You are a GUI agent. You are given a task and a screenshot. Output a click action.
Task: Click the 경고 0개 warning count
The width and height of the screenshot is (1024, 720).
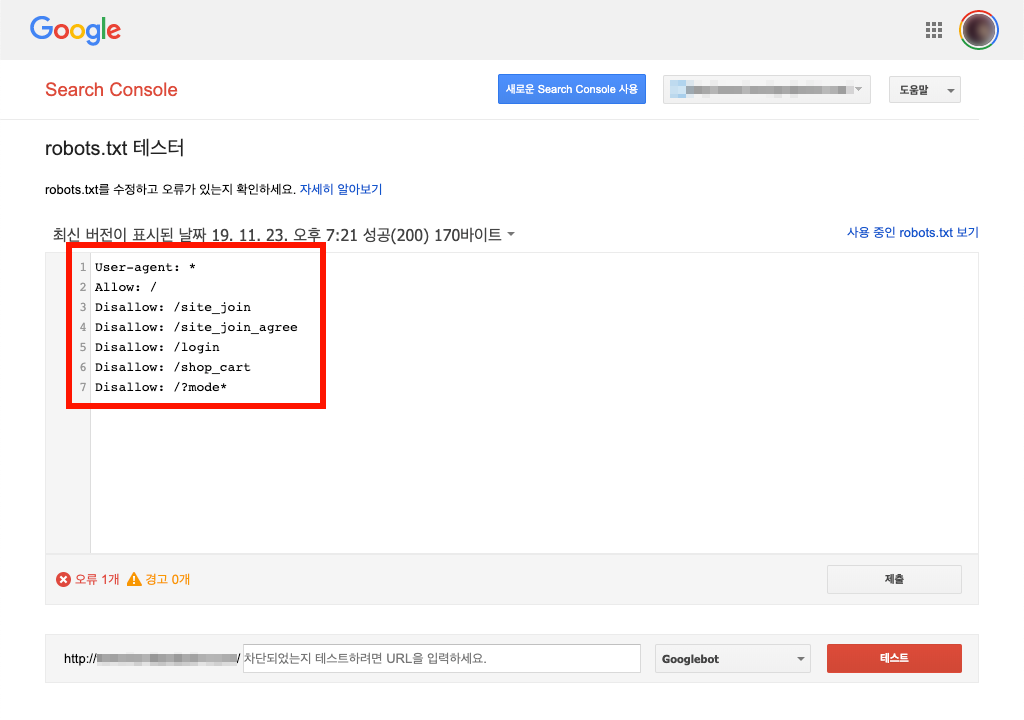click(167, 580)
